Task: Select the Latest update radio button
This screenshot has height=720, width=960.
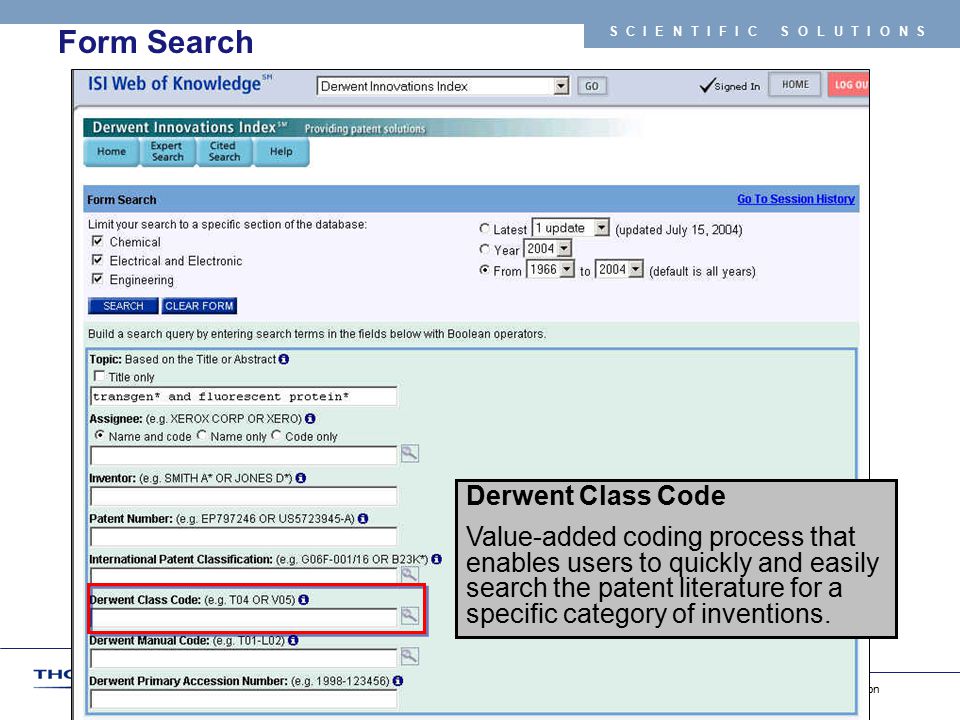Action: (484, 228)
